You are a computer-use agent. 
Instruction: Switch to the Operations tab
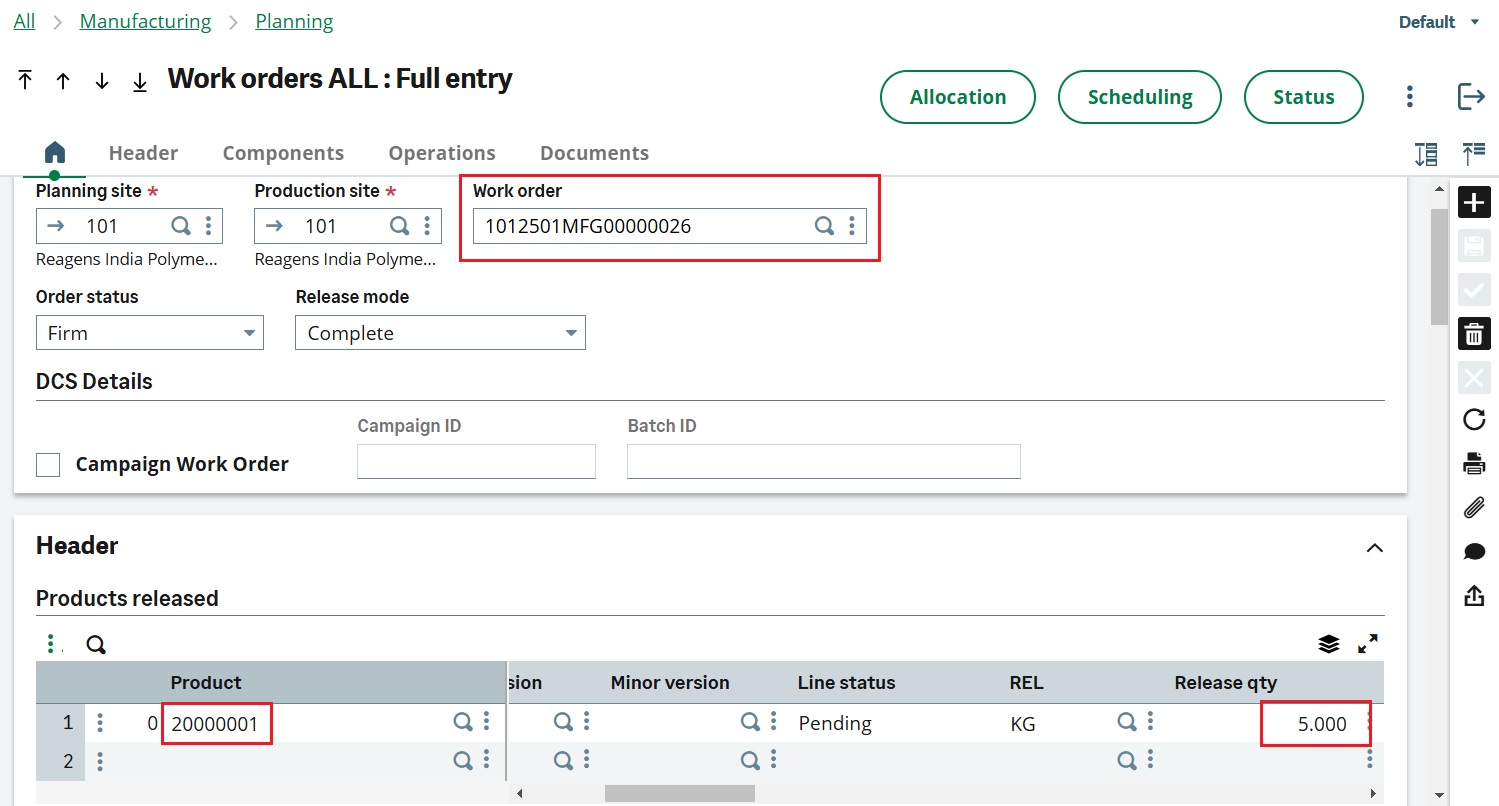point(442,153)
